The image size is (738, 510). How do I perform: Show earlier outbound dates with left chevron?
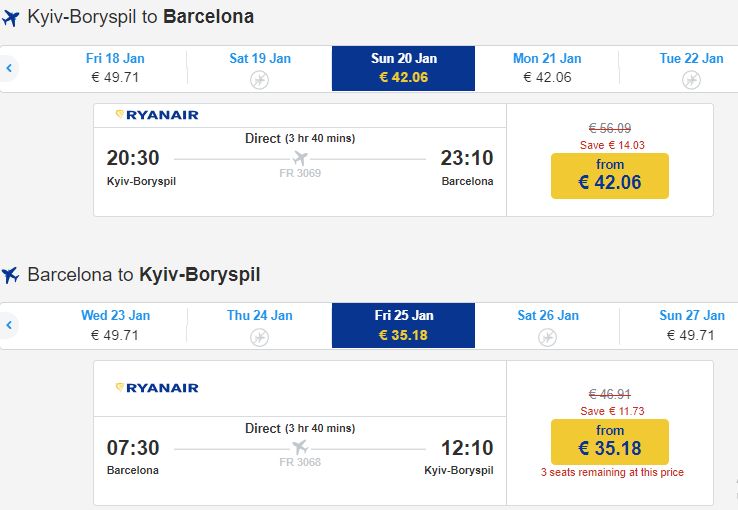(10, 69)
